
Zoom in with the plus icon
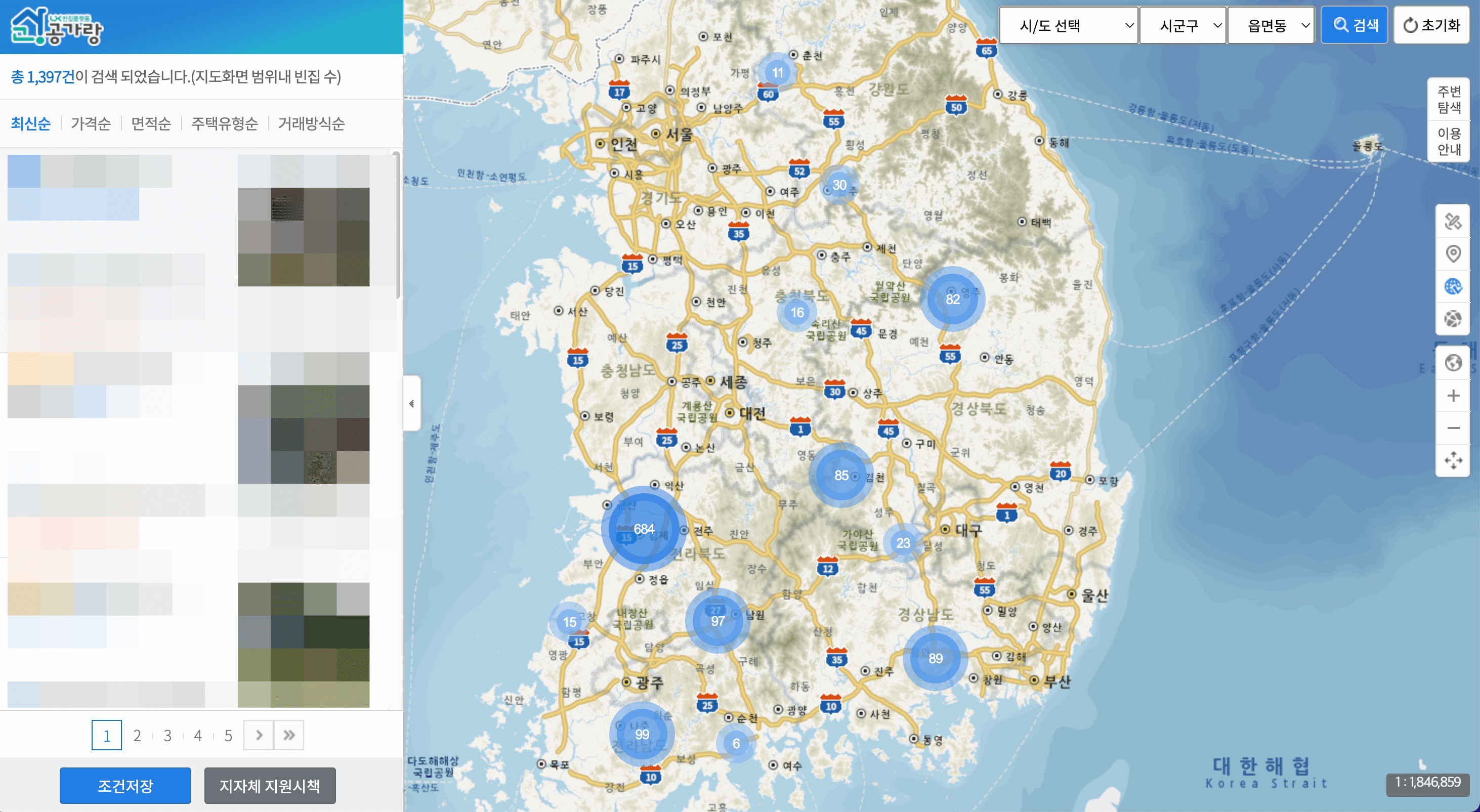(1452, 395)
